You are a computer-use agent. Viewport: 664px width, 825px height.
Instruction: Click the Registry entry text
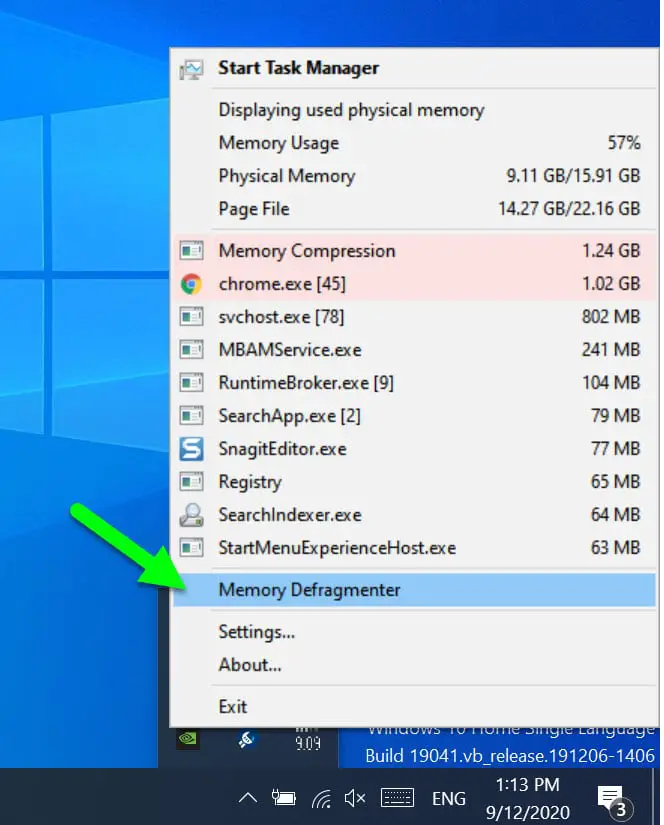click(x=250, y=482)
